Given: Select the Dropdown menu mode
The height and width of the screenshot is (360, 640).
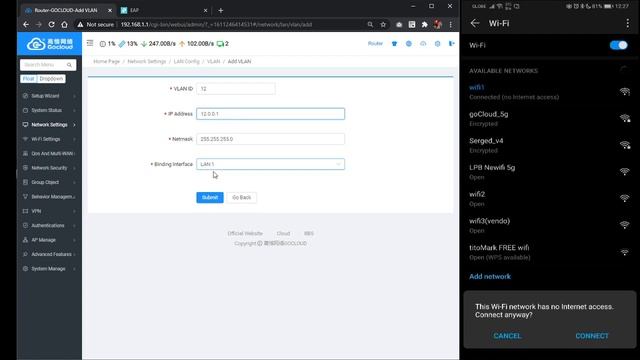Looking at the screenshot, I should 51,78.
